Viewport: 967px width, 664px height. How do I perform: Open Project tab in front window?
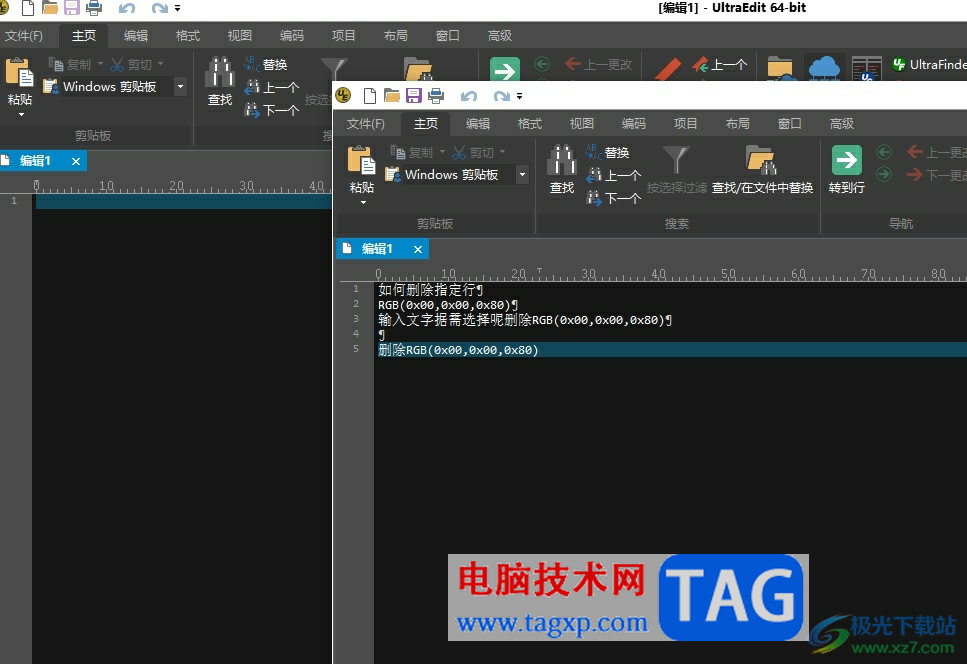click(x=685, y=123)
